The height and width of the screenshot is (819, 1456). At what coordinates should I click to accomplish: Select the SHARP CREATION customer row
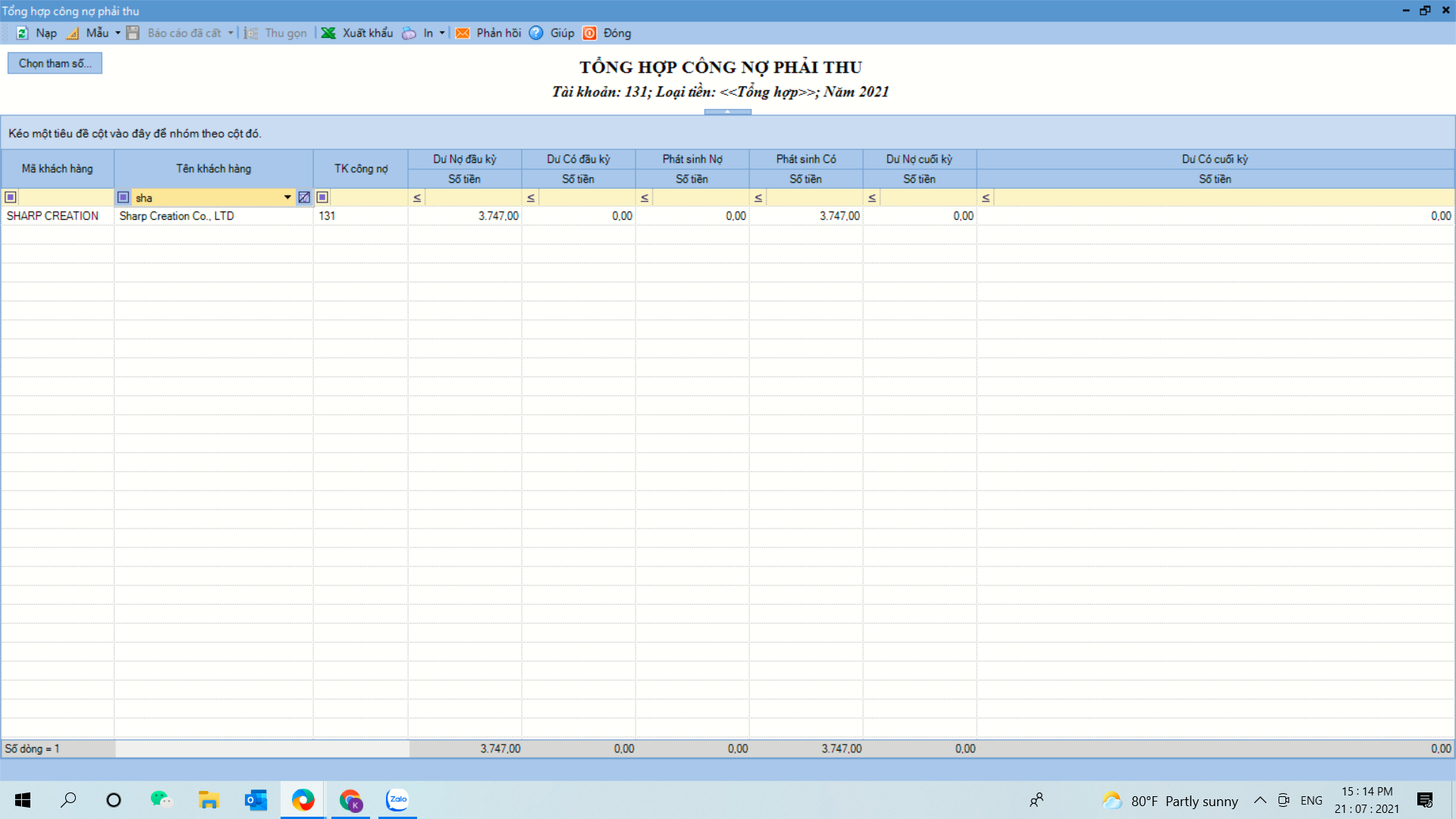click(x=52, y=216)
